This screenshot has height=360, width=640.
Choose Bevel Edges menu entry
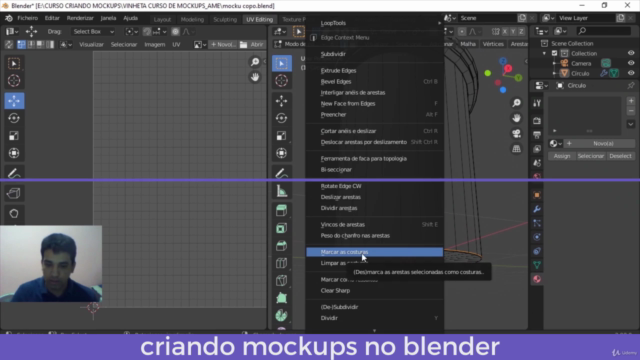[x=374, y=82]
